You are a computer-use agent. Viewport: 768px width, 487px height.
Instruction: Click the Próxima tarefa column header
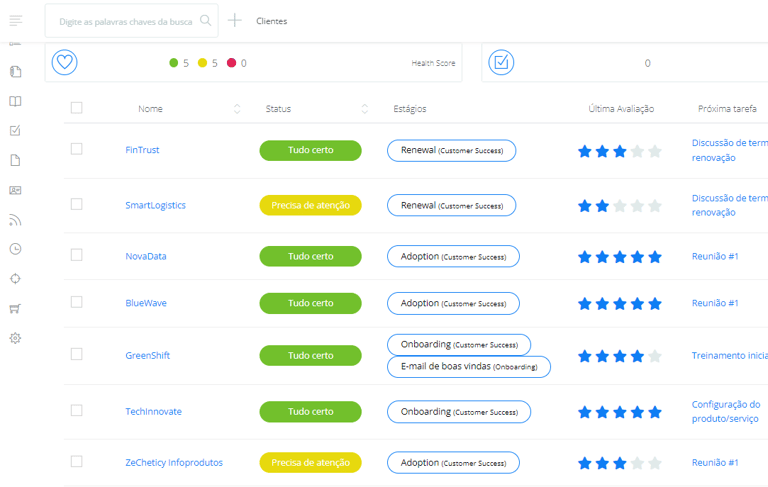727,109
